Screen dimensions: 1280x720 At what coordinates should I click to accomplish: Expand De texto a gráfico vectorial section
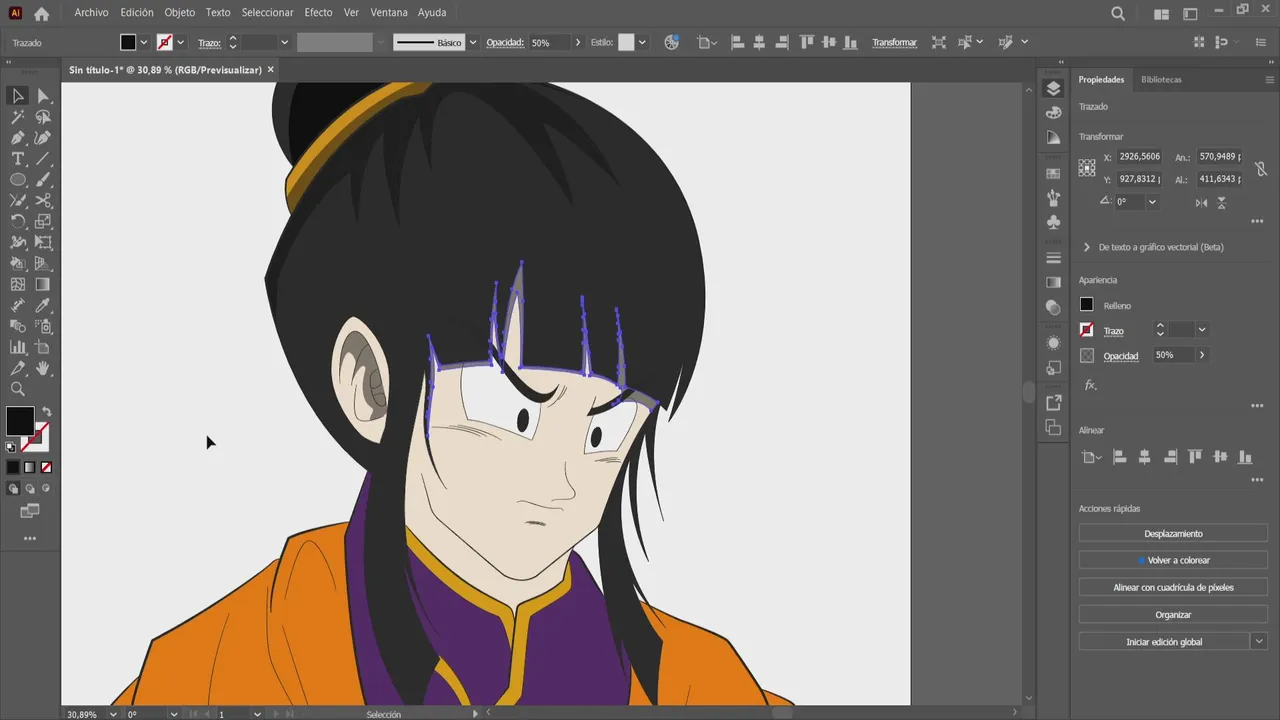pos(1086,247)
